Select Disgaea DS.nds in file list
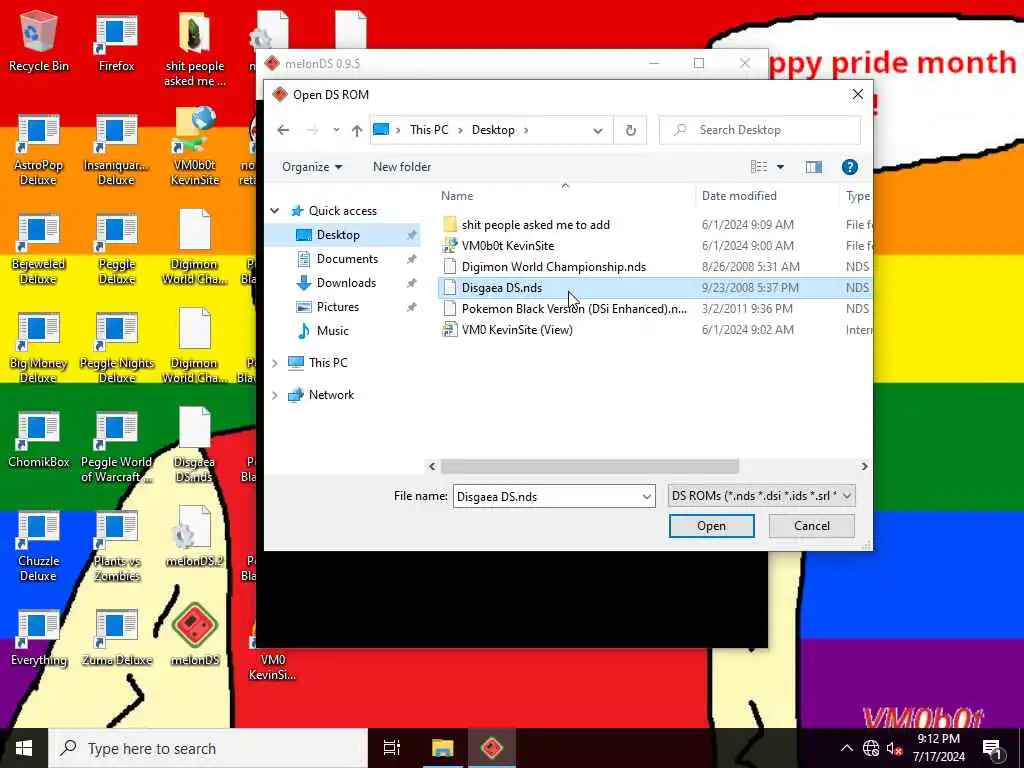 (x=654, y=288)
